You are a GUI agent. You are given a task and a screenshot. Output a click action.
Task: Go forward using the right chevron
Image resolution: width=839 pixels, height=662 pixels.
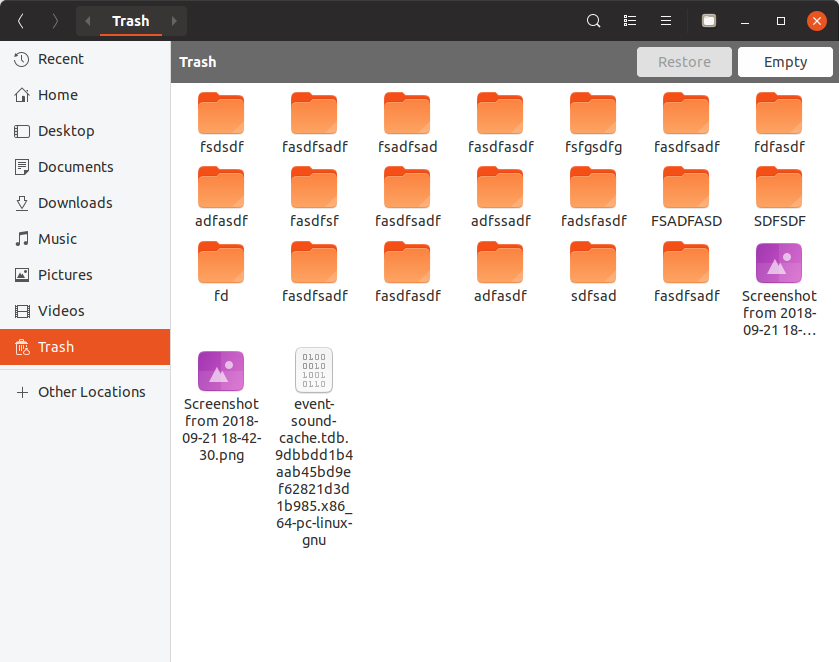(x=55, y=21)
